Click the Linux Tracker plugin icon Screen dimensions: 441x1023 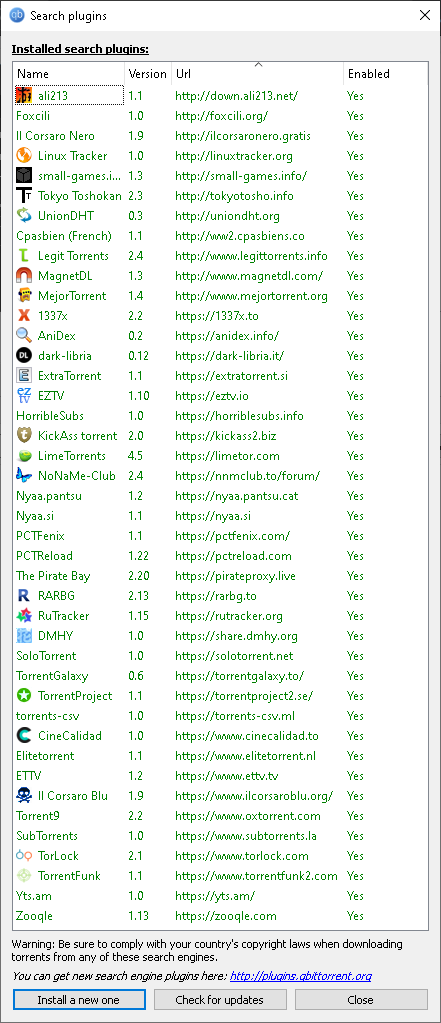click(x=23, y=156)
